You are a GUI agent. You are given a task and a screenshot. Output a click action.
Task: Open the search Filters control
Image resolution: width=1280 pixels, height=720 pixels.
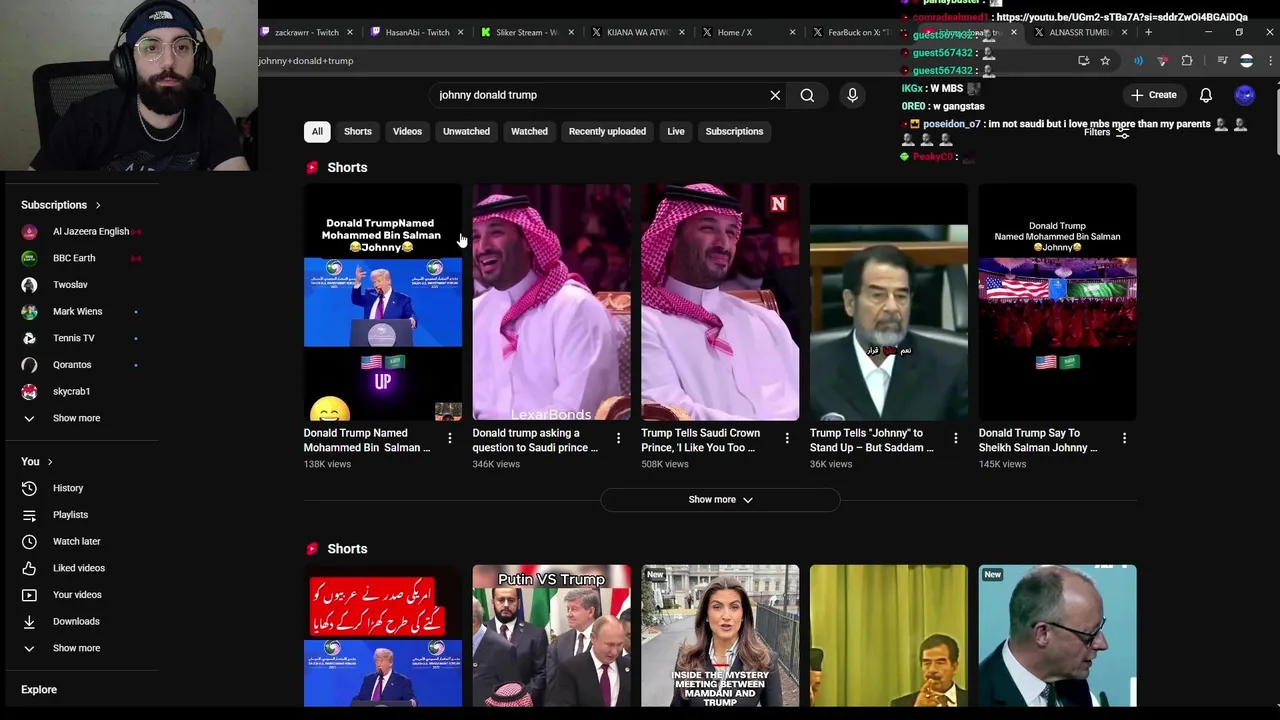coord(1108,133)
